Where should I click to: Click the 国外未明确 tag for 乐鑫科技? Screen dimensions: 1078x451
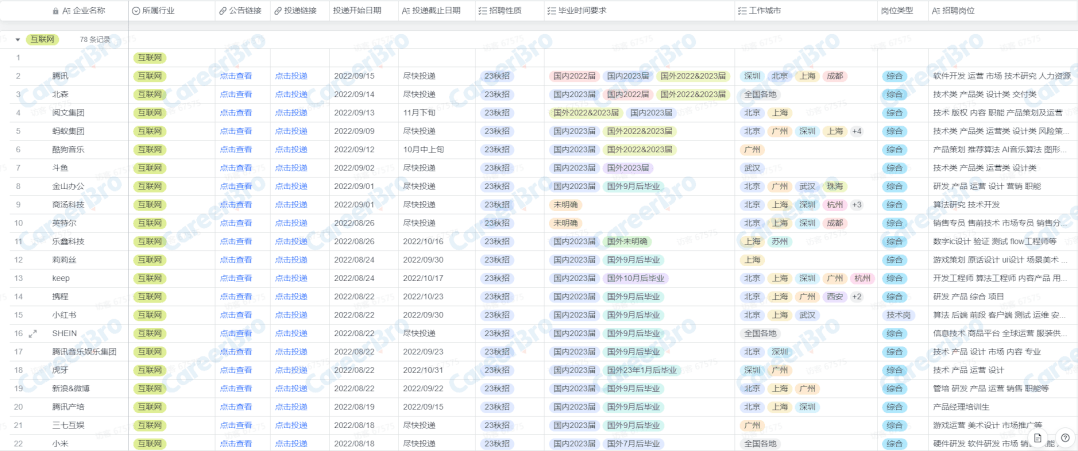(x=628, y=241)
